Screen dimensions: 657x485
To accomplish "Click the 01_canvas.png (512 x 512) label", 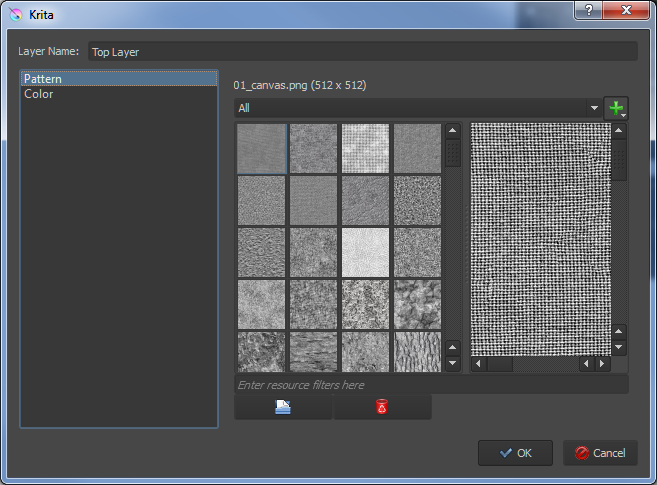I will point(300,85).
